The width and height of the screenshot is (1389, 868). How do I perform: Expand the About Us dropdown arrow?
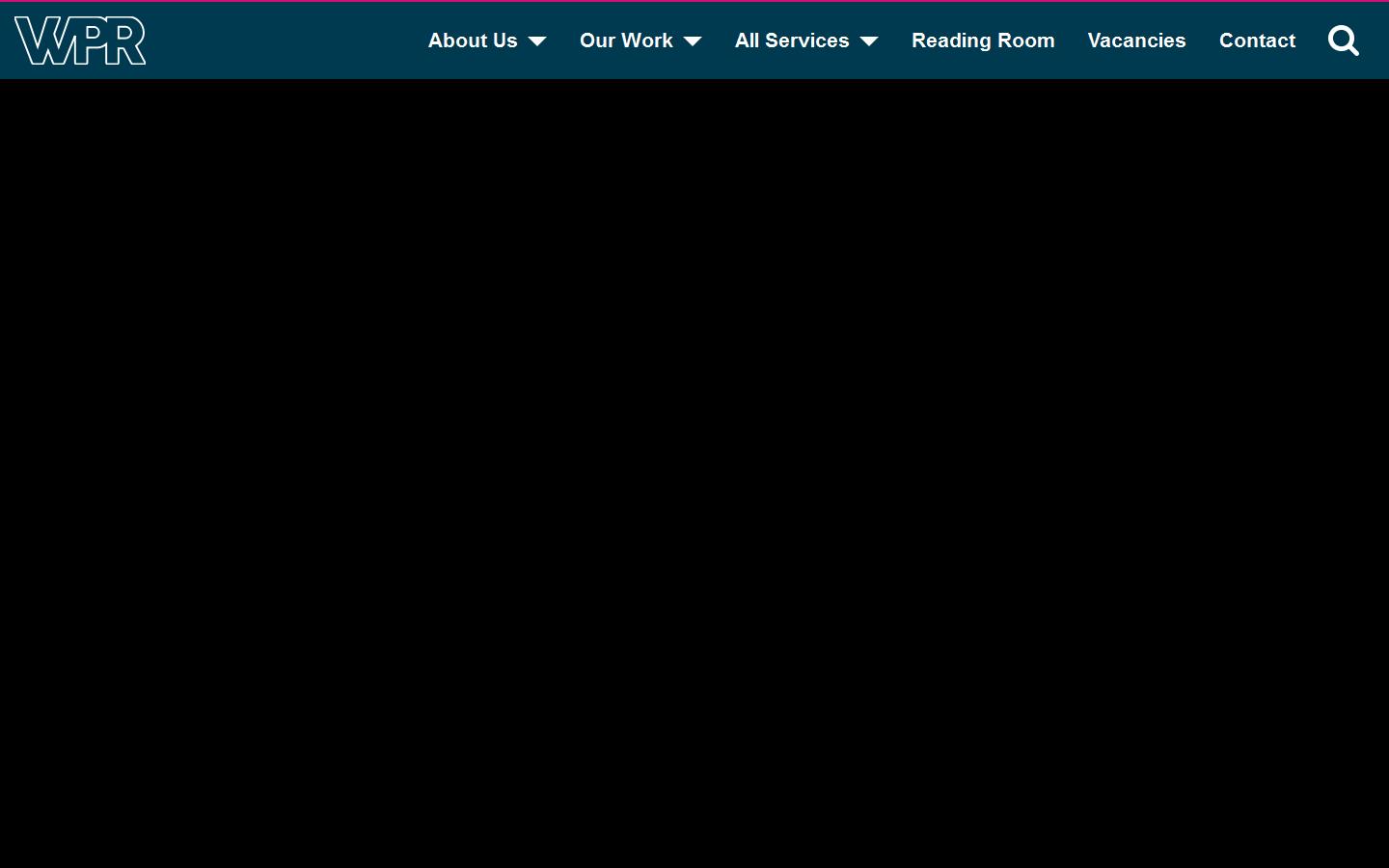click(537, 41)
